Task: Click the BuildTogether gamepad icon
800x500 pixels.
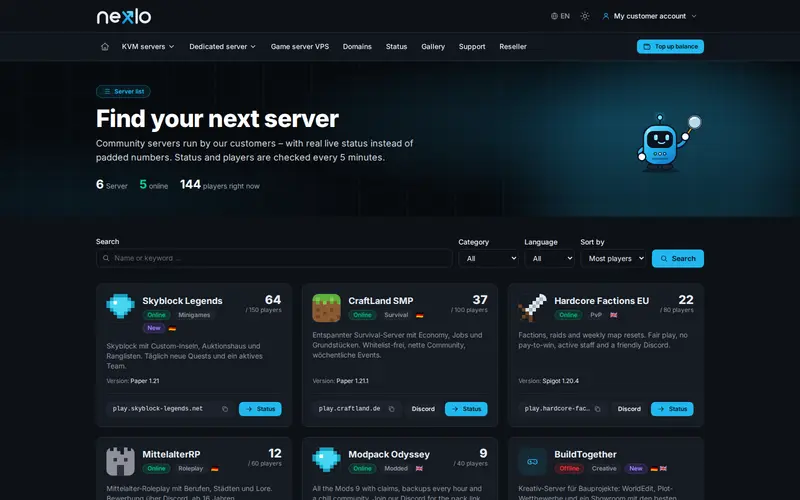Action: coord(533,461)
